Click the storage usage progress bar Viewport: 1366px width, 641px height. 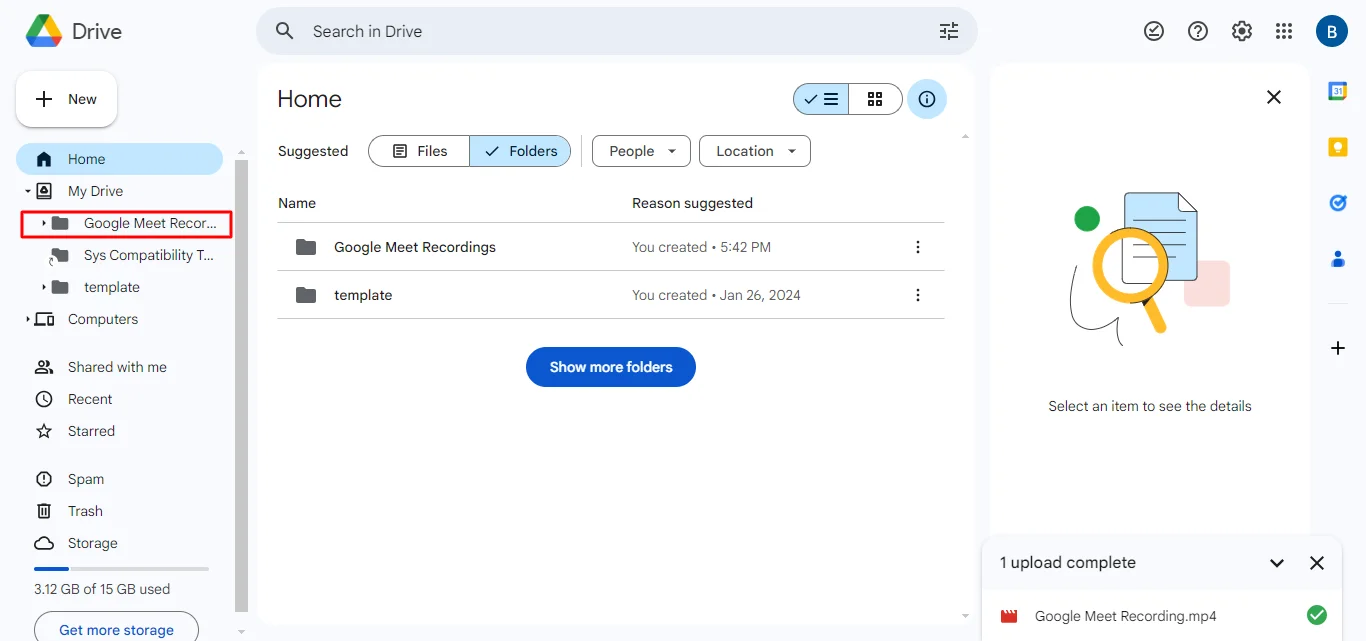click(120, 568)
